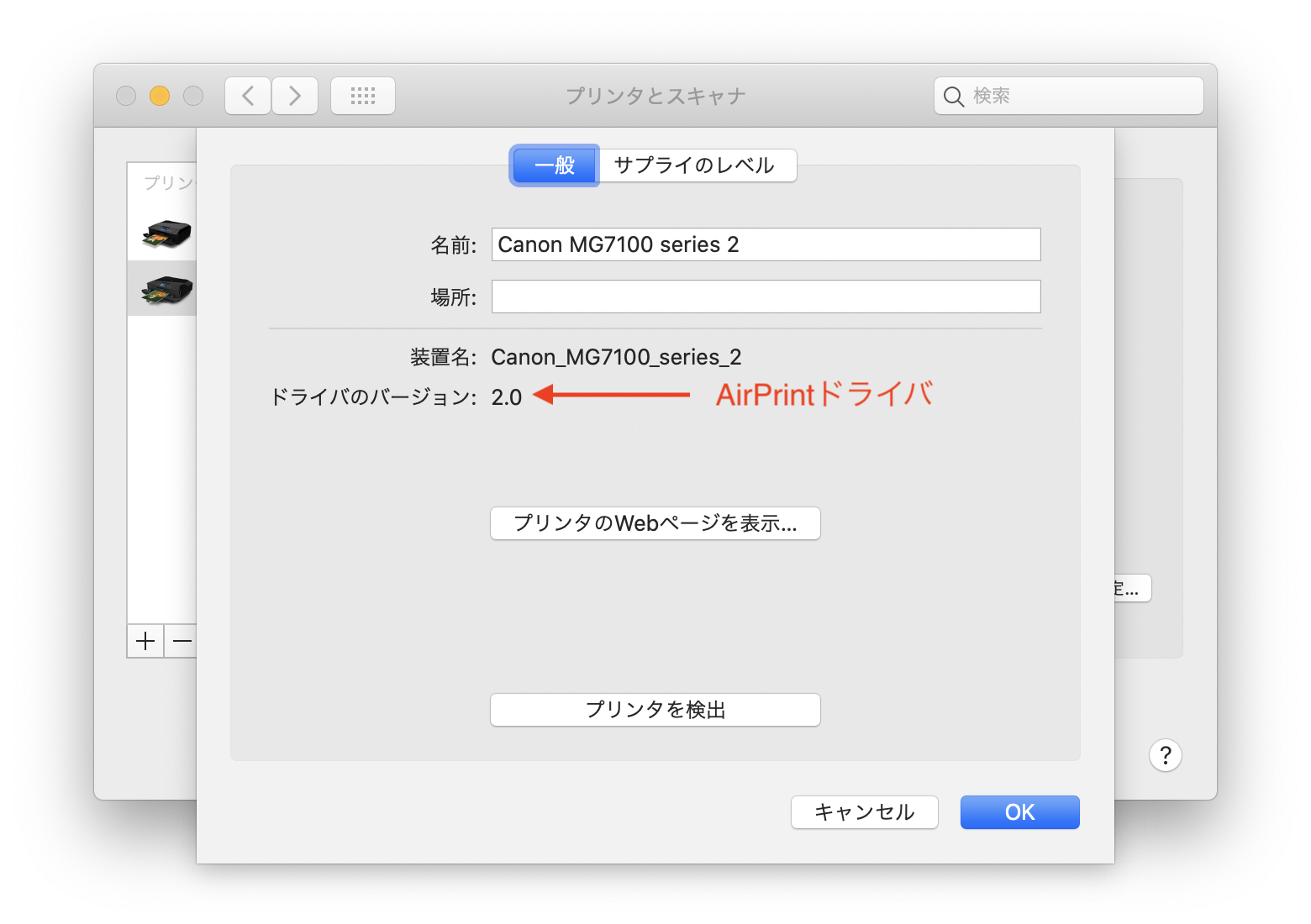Add a printer with the plus button
Viewport: 1311px width, 924px height.
coord(145,641)
